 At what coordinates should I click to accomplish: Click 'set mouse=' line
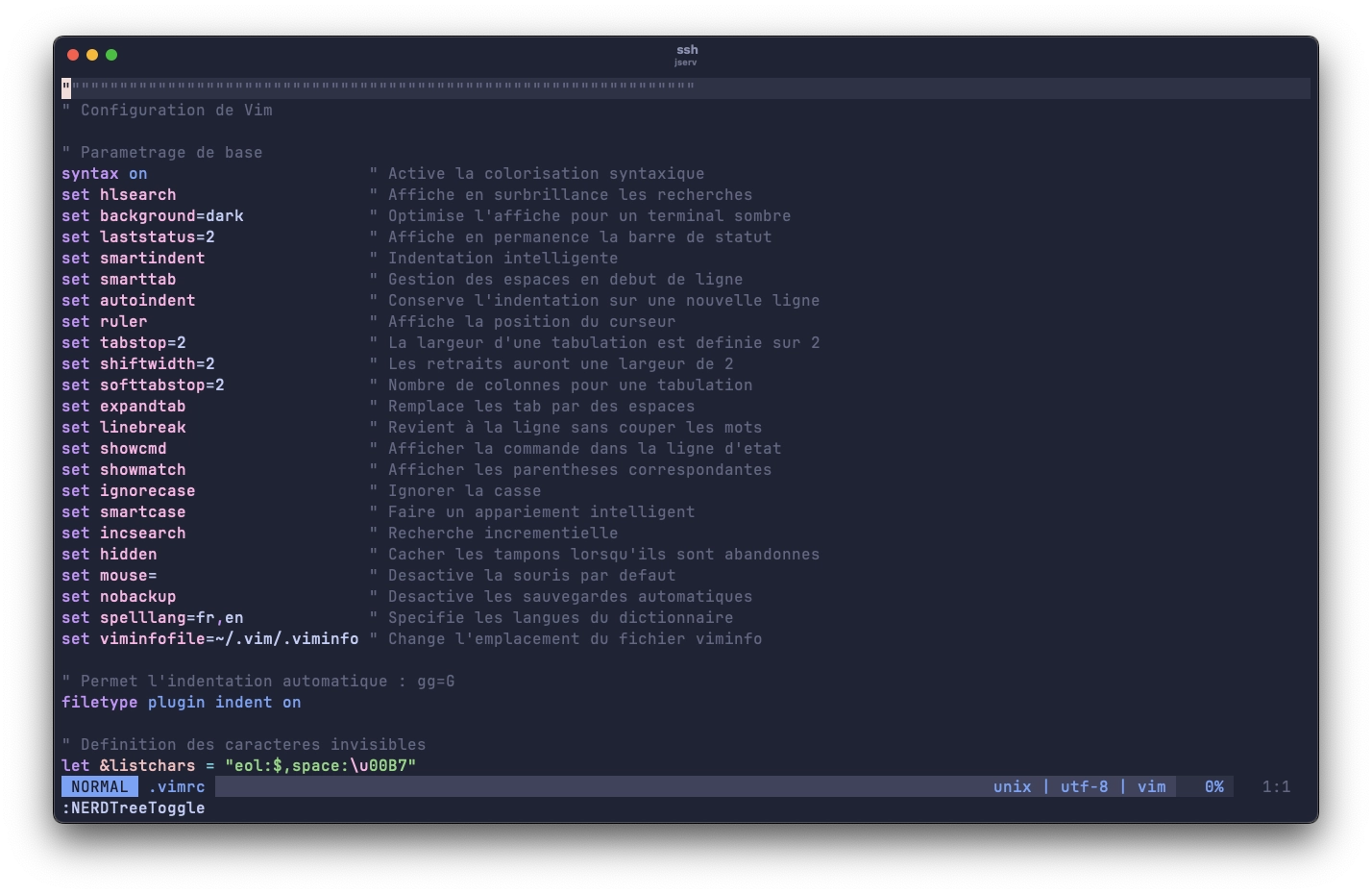110,576
